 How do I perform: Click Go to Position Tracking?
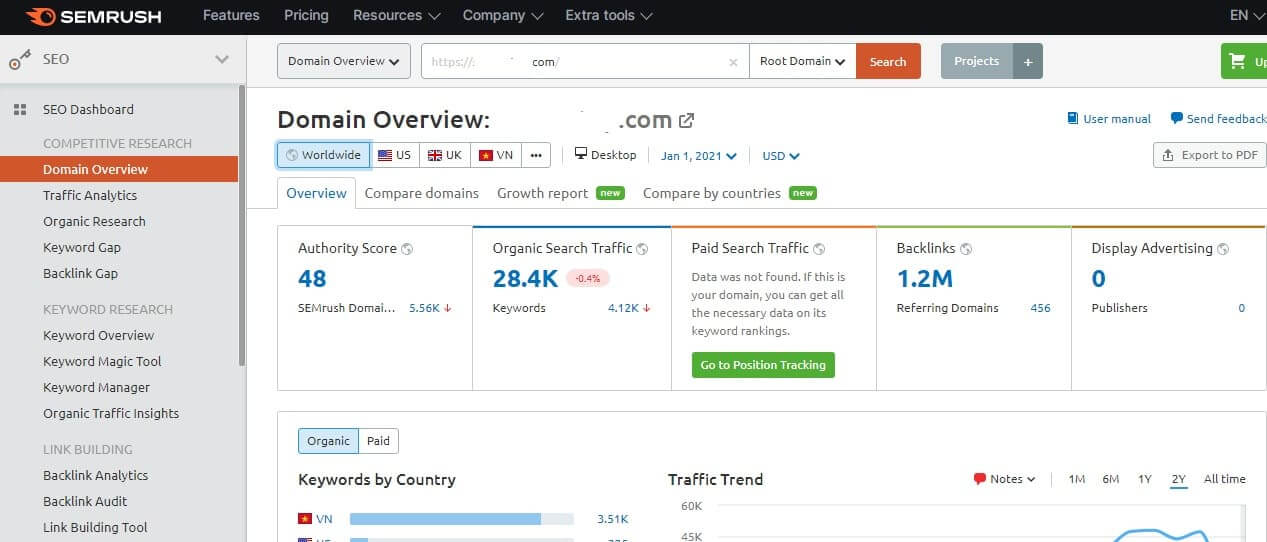763,365
